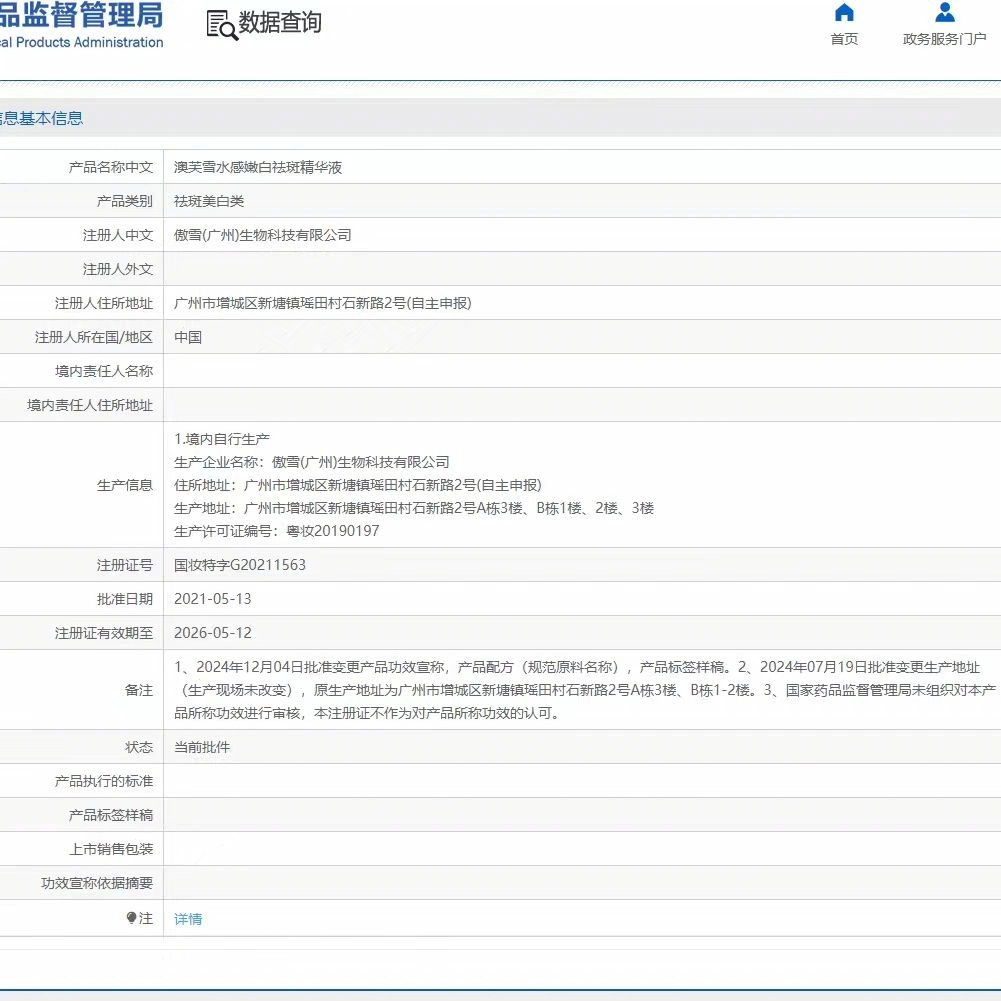Click the 政务服务门户 user icon
This screenshot has height=1001, width=1001.
(x=944, y=13)
